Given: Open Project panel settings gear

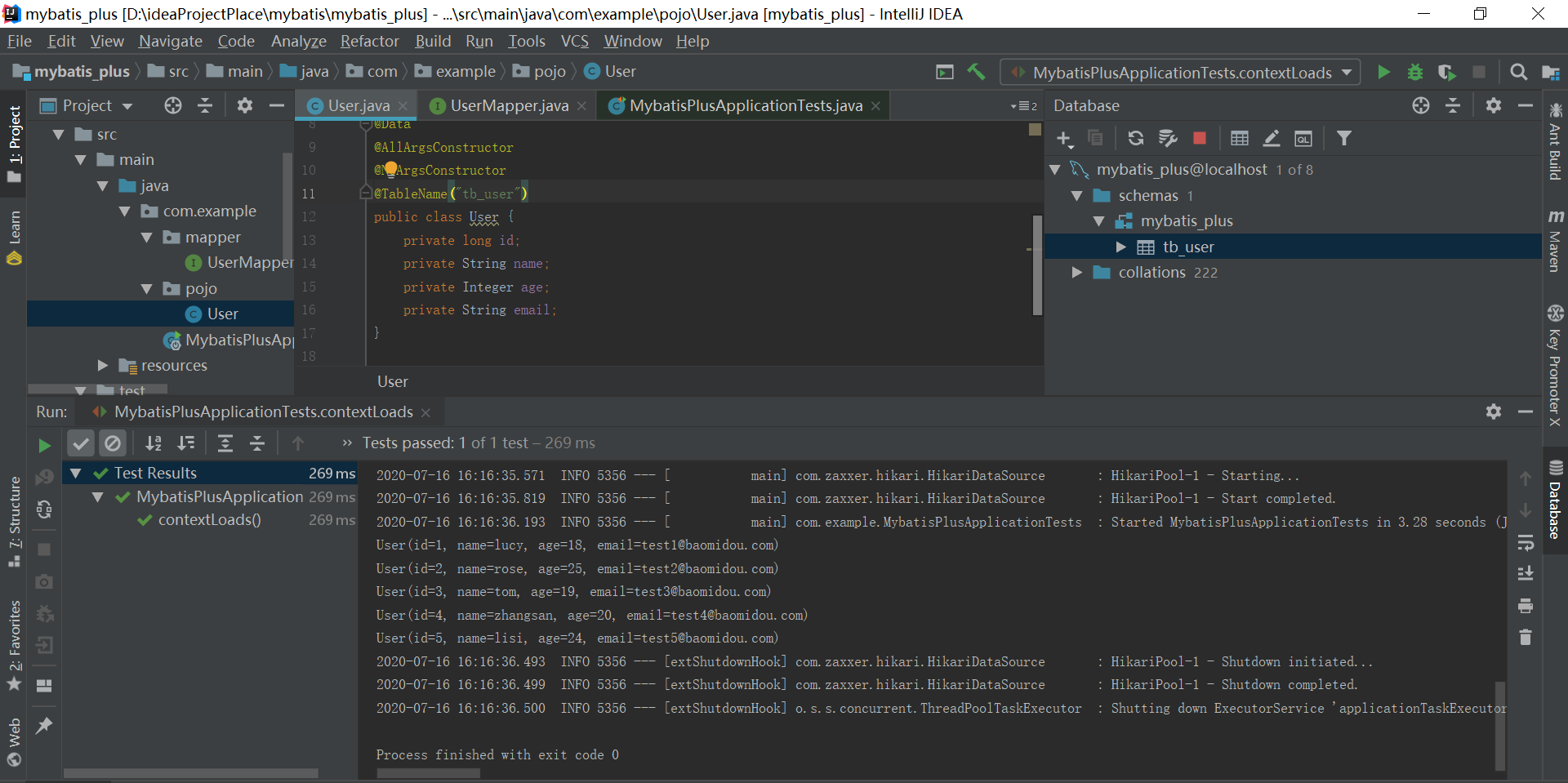Looking at the screenshot, I should [x=245, y=105].
